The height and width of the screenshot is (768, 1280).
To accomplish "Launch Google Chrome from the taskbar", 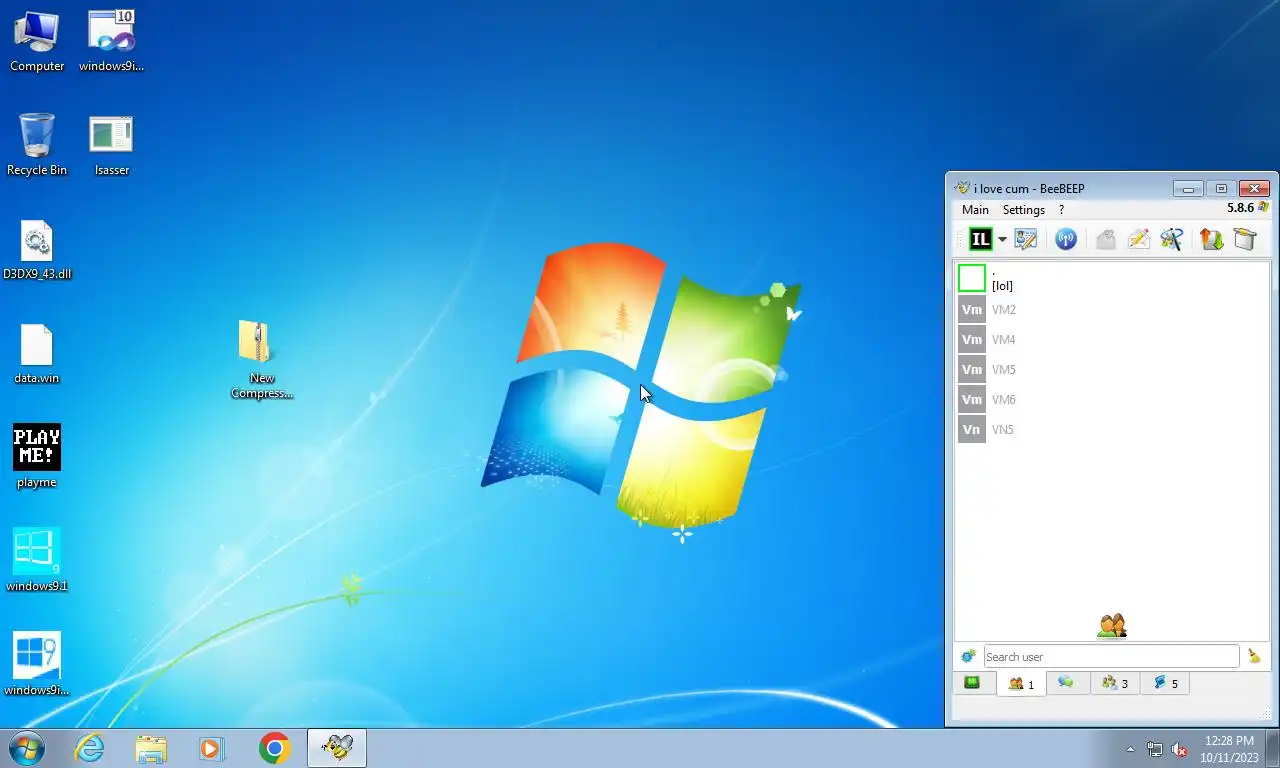I will (x=274, y=748).
